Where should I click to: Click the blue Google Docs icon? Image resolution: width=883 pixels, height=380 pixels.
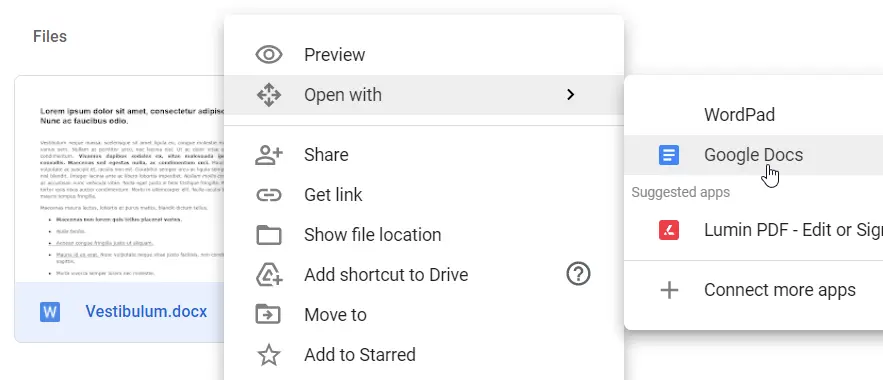tap(669, 155)
